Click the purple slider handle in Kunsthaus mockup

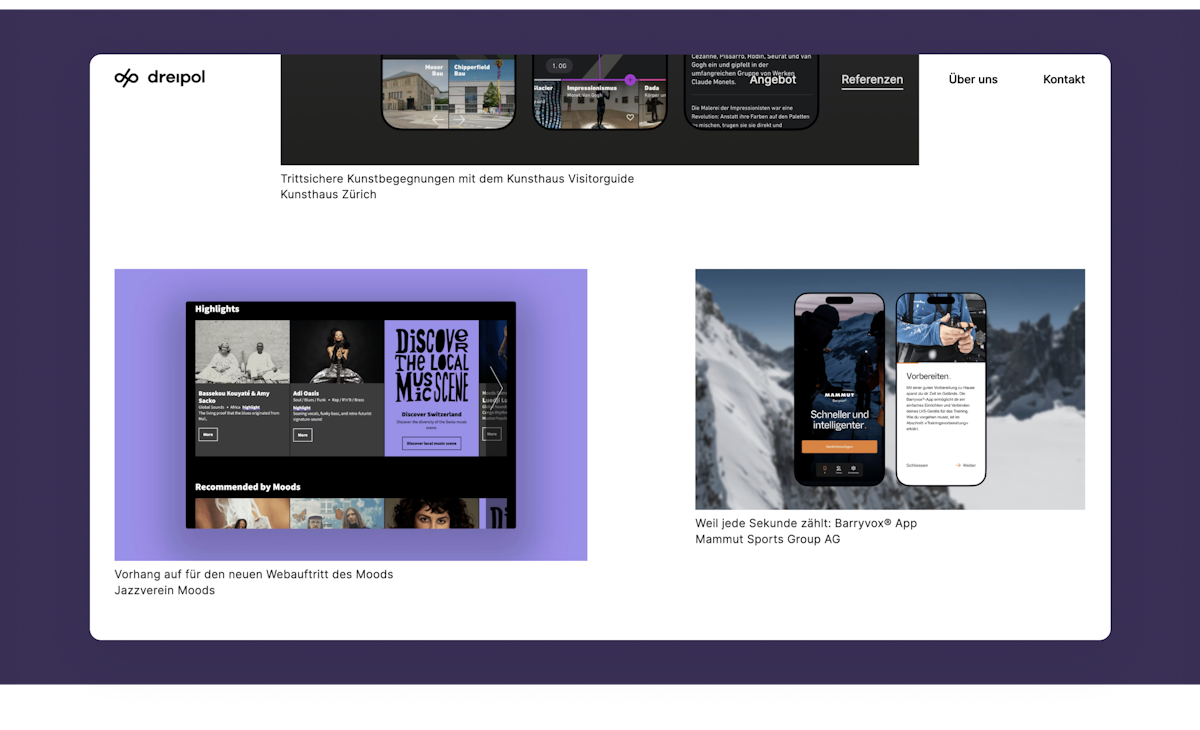[x=630, y=80]
